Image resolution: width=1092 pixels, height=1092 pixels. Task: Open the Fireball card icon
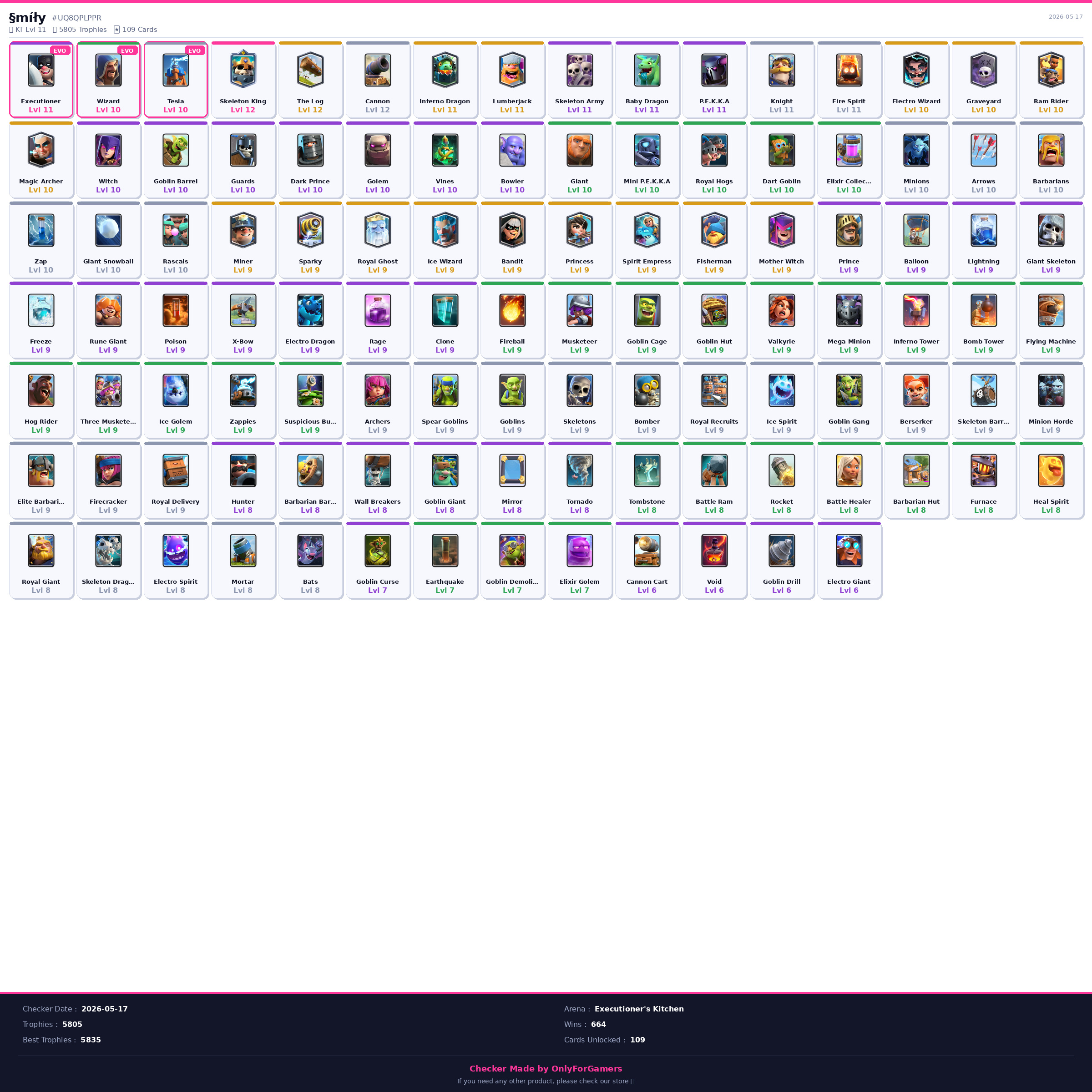(512, 310)
